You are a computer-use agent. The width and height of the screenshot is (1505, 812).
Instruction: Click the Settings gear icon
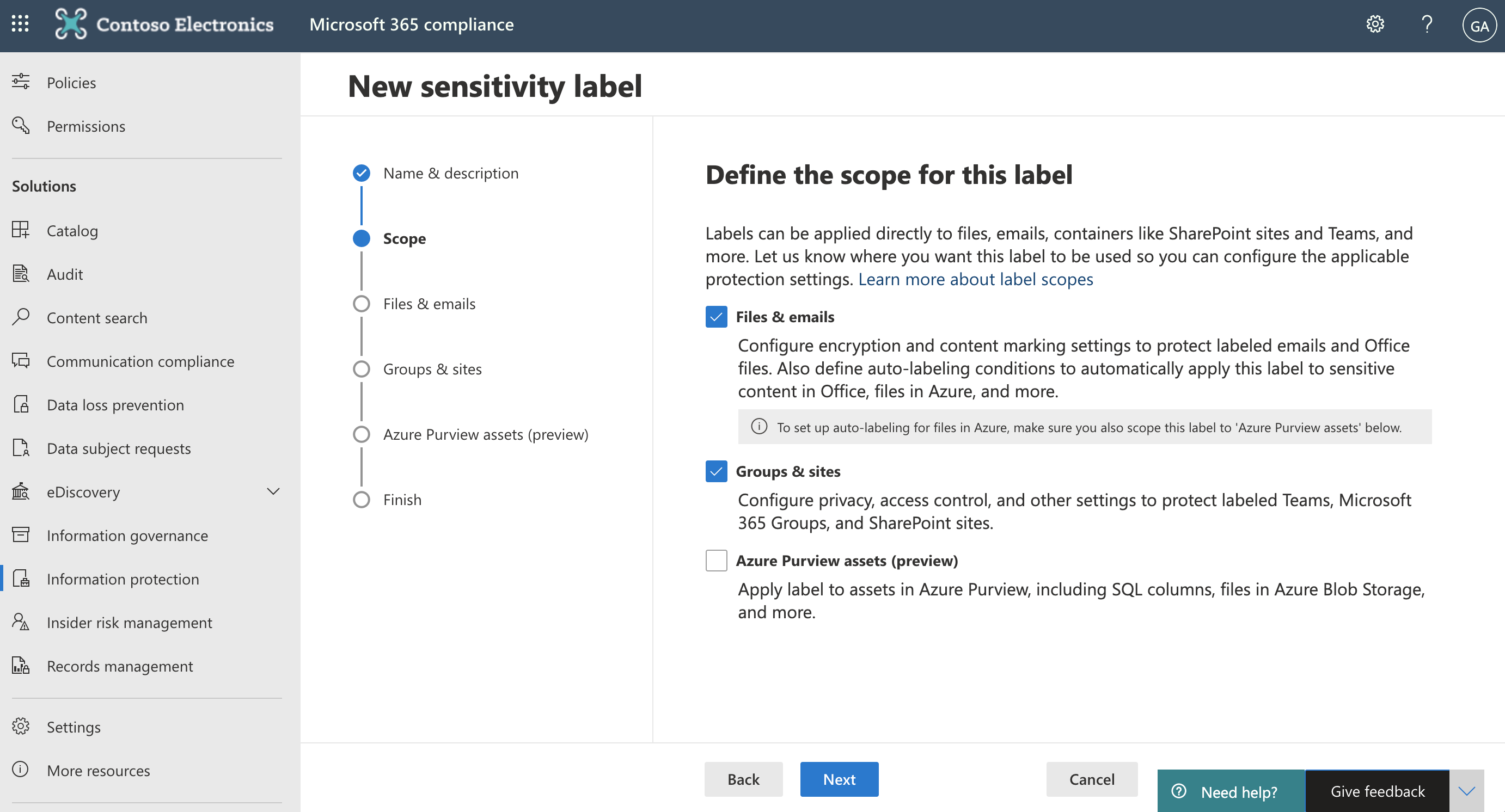click(x=1375, y=25)
